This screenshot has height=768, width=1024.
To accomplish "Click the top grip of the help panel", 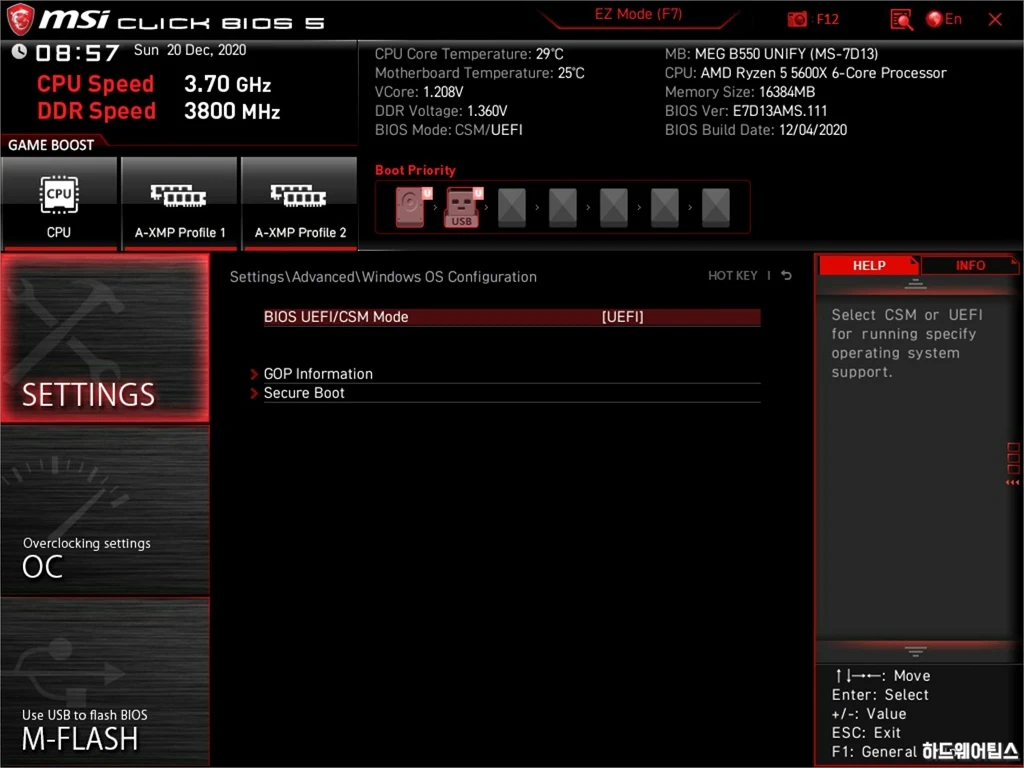I will click(915, 284).
